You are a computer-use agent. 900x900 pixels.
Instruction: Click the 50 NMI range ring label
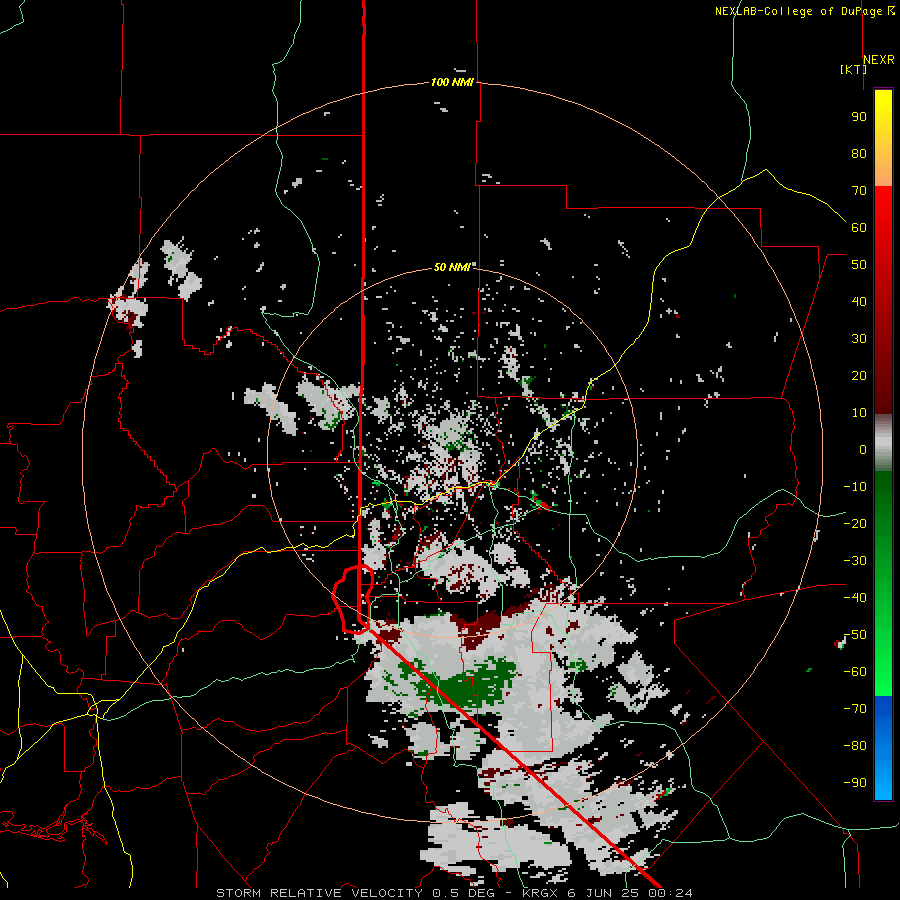[x=452, y=267]
